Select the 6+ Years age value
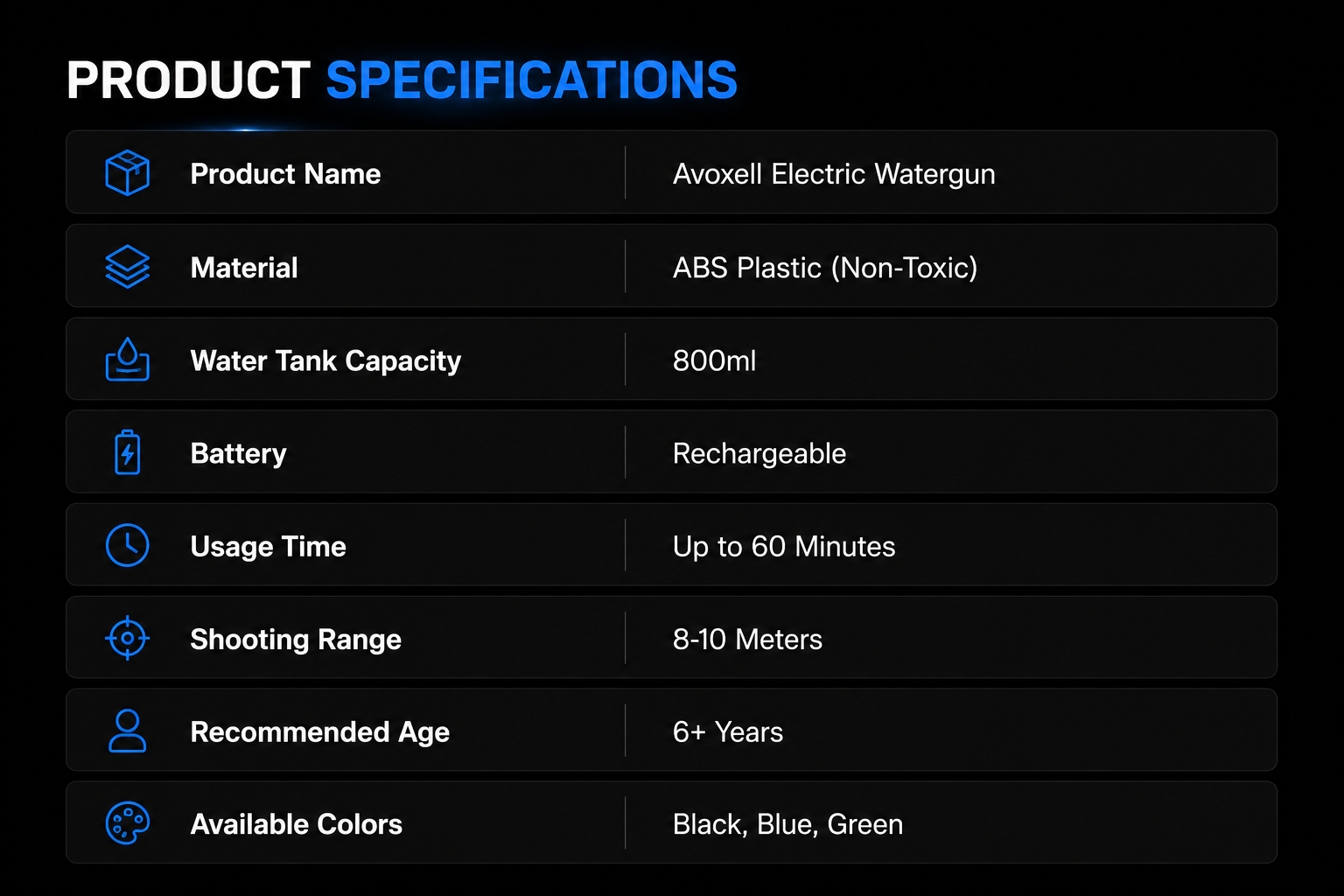The image size is (1344, 896). (x=728, y=732)
